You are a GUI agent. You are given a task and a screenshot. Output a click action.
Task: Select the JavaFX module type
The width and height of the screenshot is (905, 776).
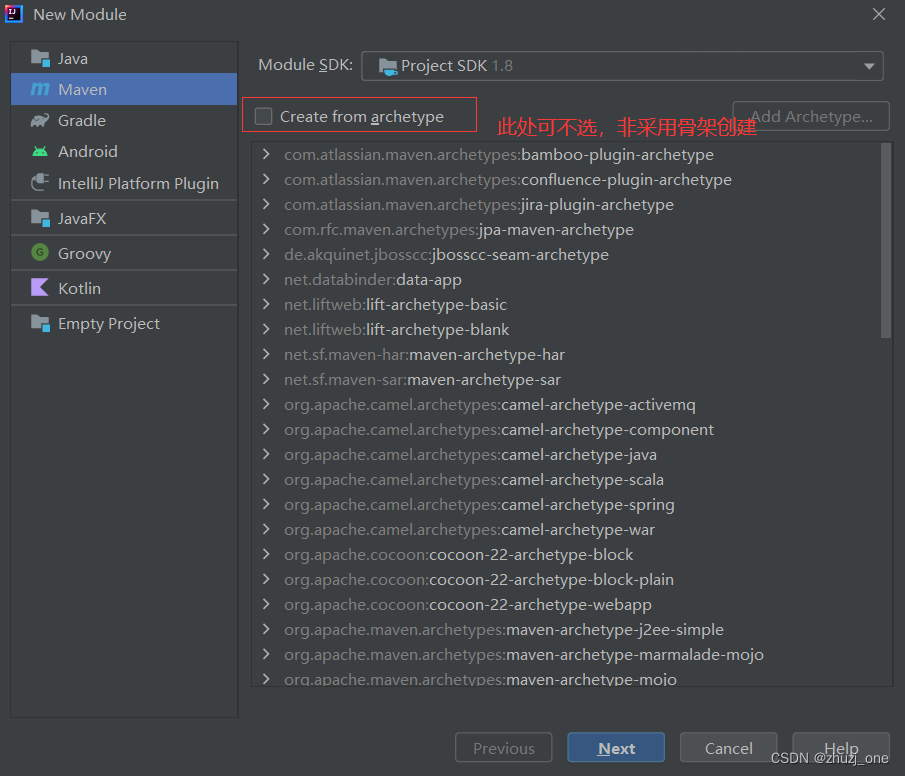(x=124, y=218)
